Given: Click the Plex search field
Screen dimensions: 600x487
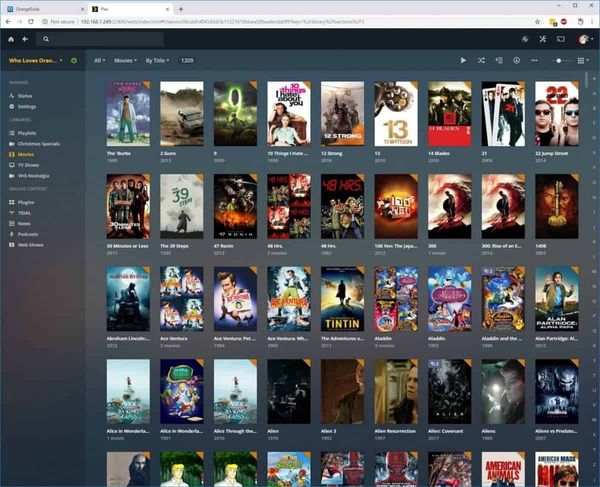Looking at the screenshot, I should (100, 39).
